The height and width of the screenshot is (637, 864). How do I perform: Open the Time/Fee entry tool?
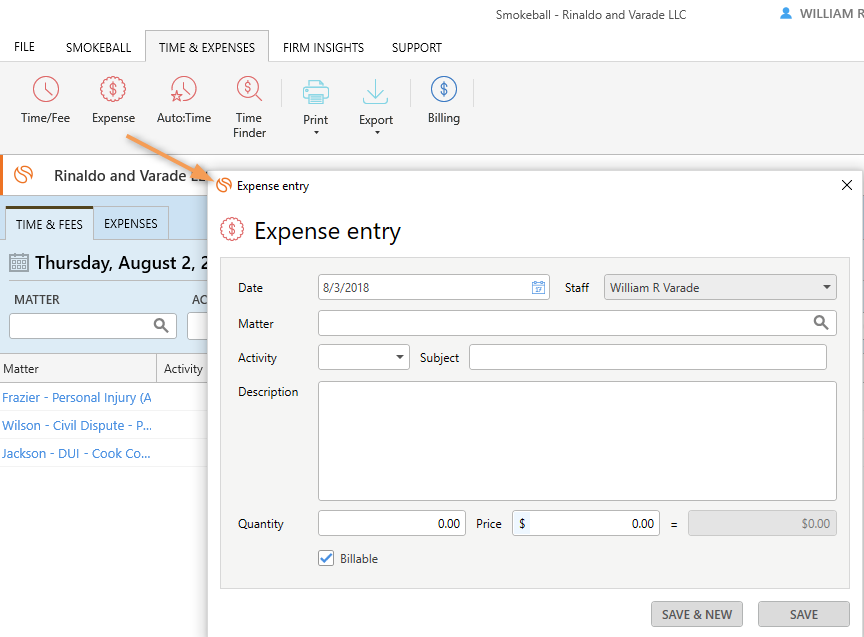(x=46, y=100)
